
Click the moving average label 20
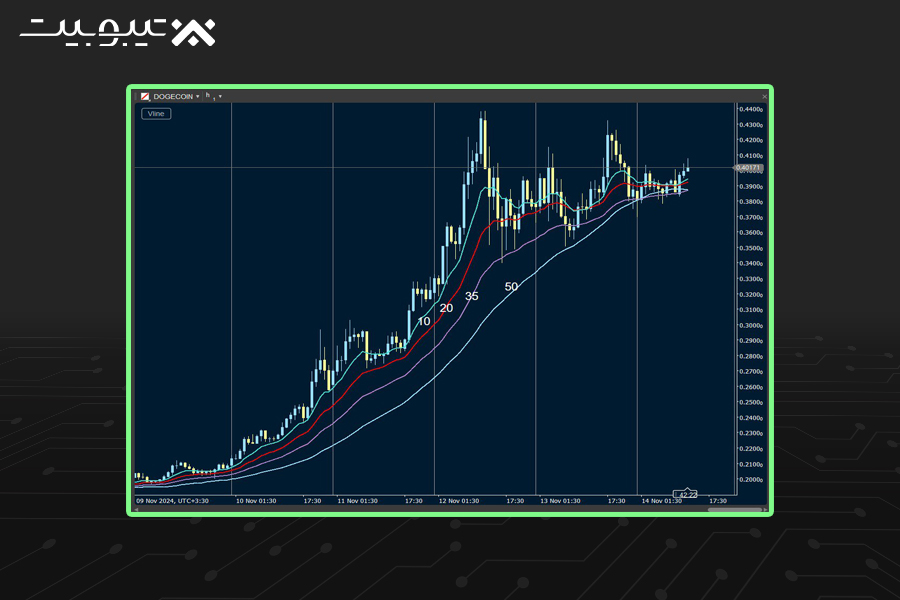tap(446, 308)
